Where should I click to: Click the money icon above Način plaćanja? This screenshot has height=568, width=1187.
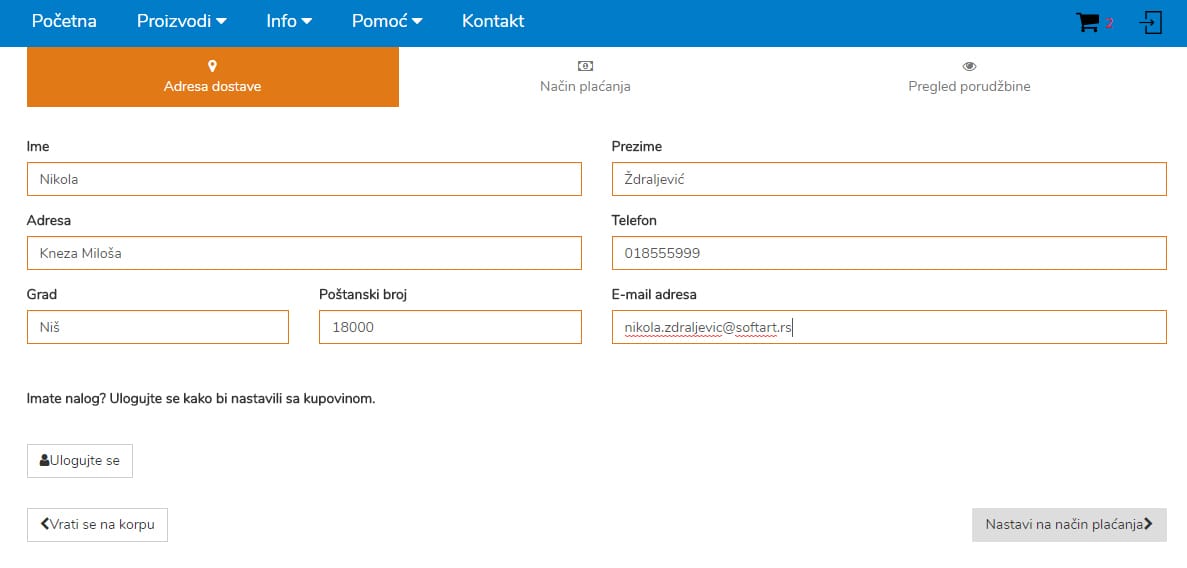[585, 66]
